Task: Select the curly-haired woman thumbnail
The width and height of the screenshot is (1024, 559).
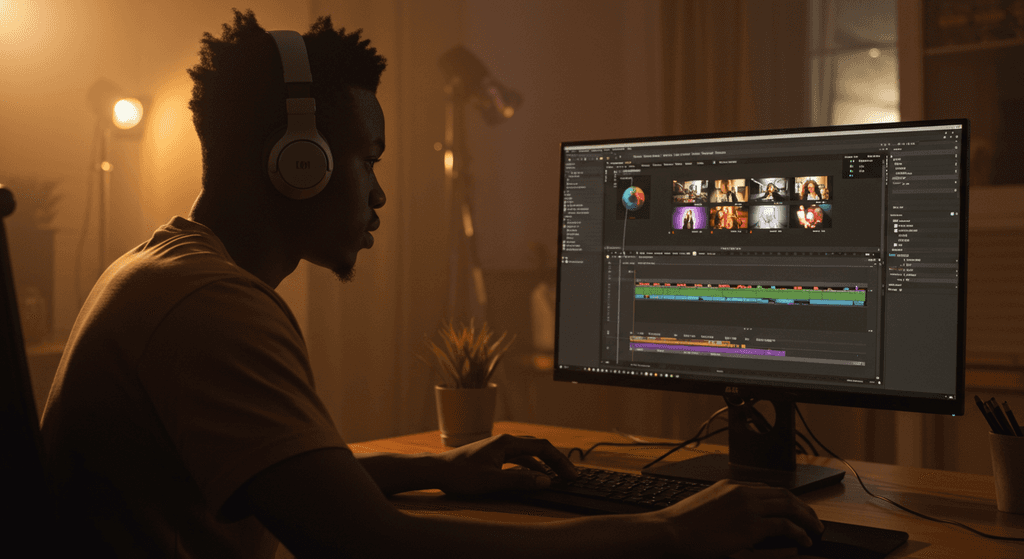Action: 810,189
